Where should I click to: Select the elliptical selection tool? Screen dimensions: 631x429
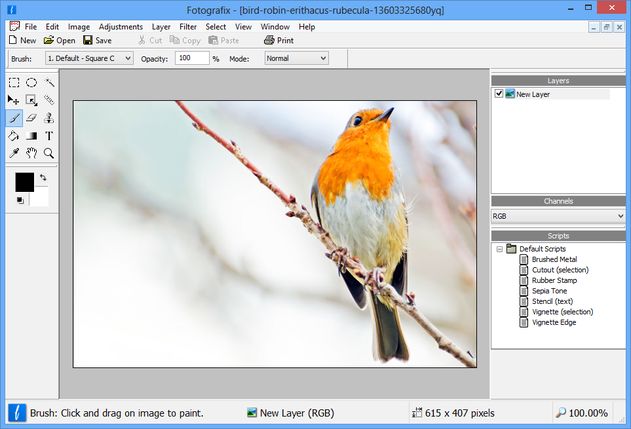tap(31, 83)
